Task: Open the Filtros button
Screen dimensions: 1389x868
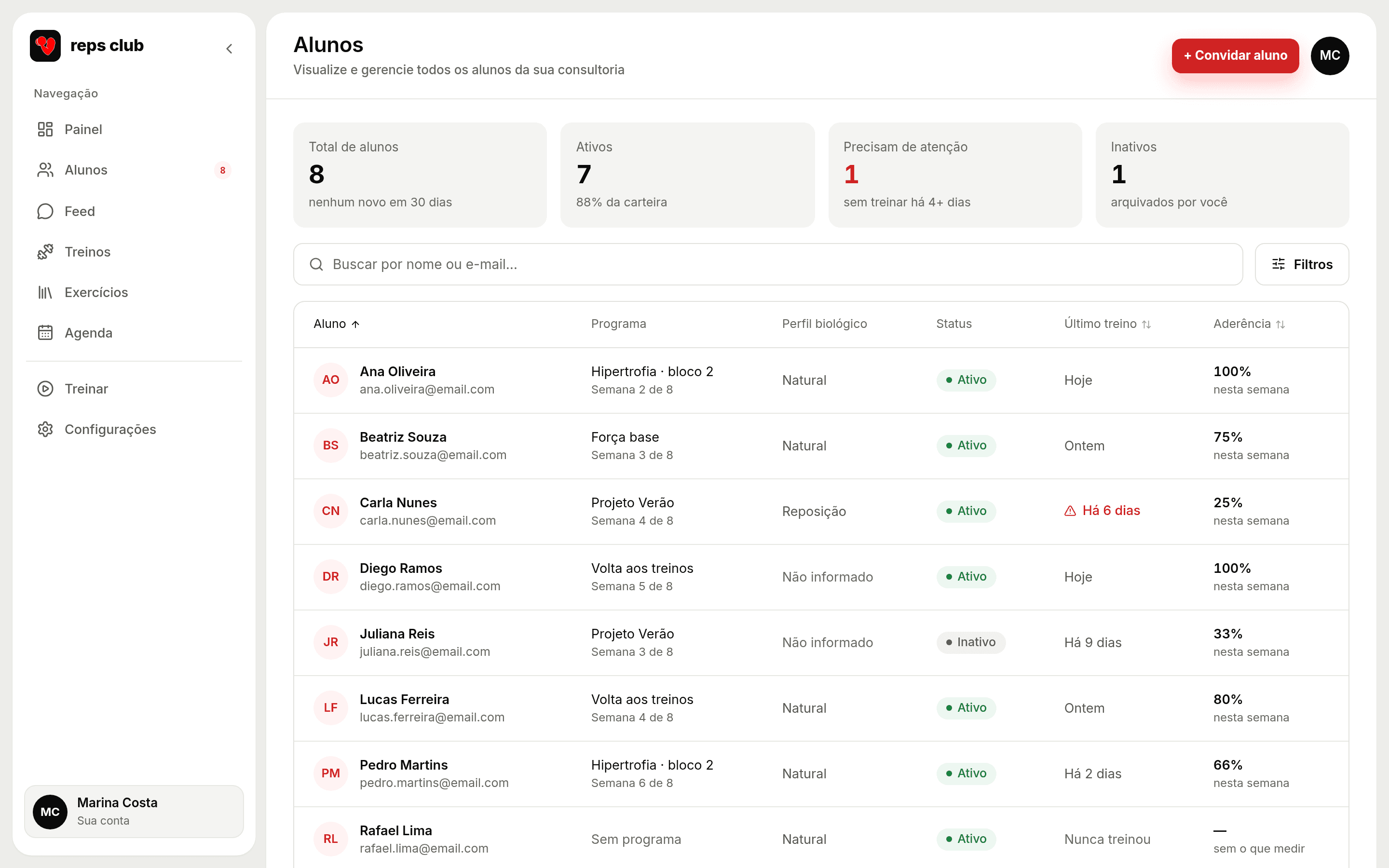Action: coord(1302,264)
